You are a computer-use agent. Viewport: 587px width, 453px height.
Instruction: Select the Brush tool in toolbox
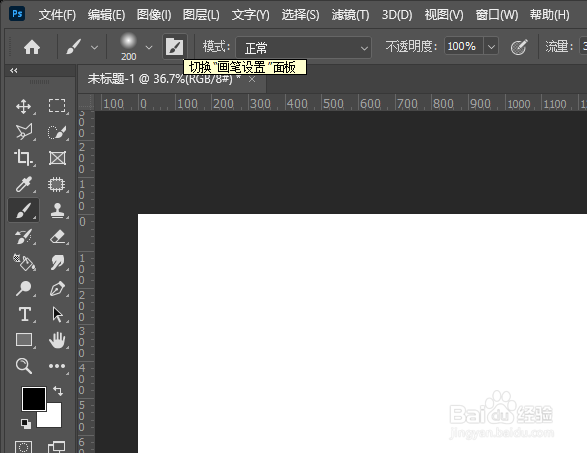click(x=24, y=210)
